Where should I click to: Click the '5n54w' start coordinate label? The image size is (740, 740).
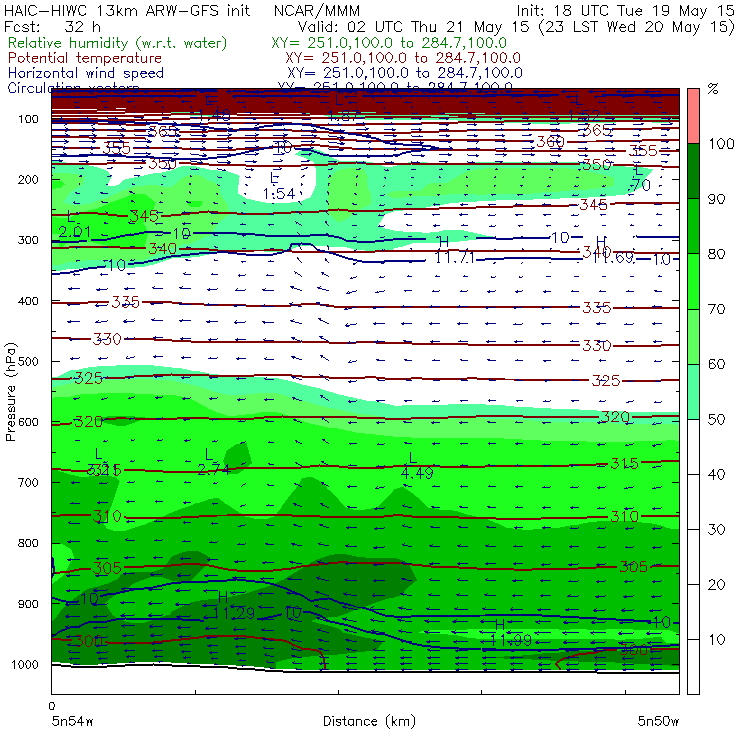(73, 722)
